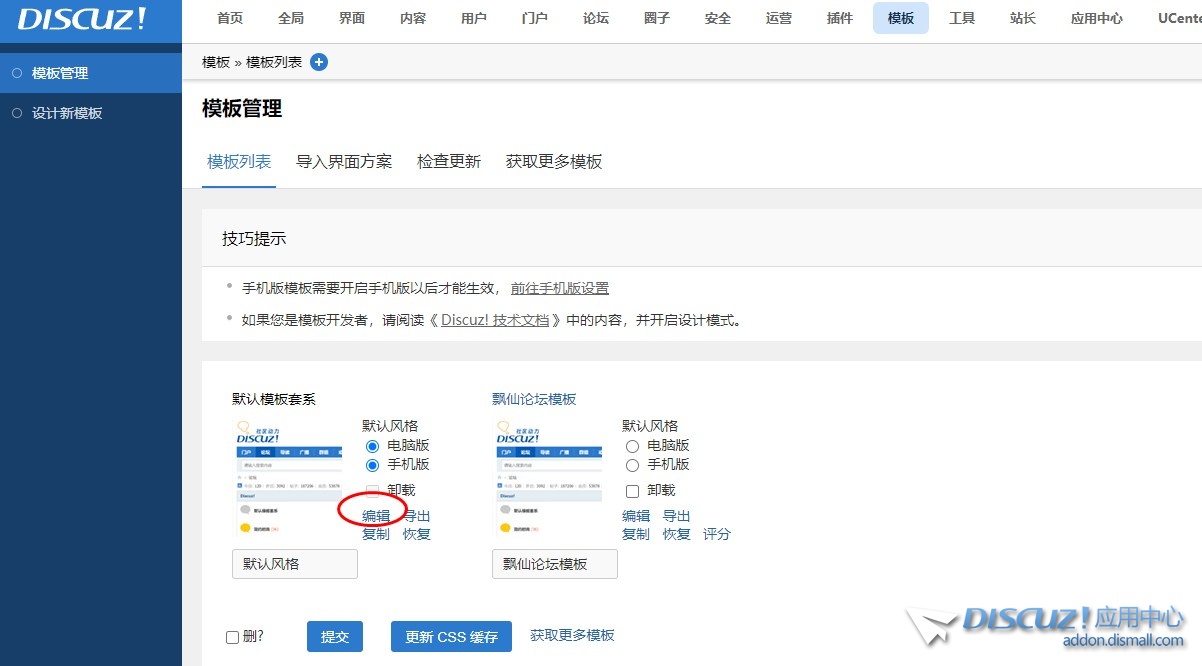This screenshot has height=666, width=1202.
Task: Switch to the 检查更新 tab
Action: [x=449, y=162]
